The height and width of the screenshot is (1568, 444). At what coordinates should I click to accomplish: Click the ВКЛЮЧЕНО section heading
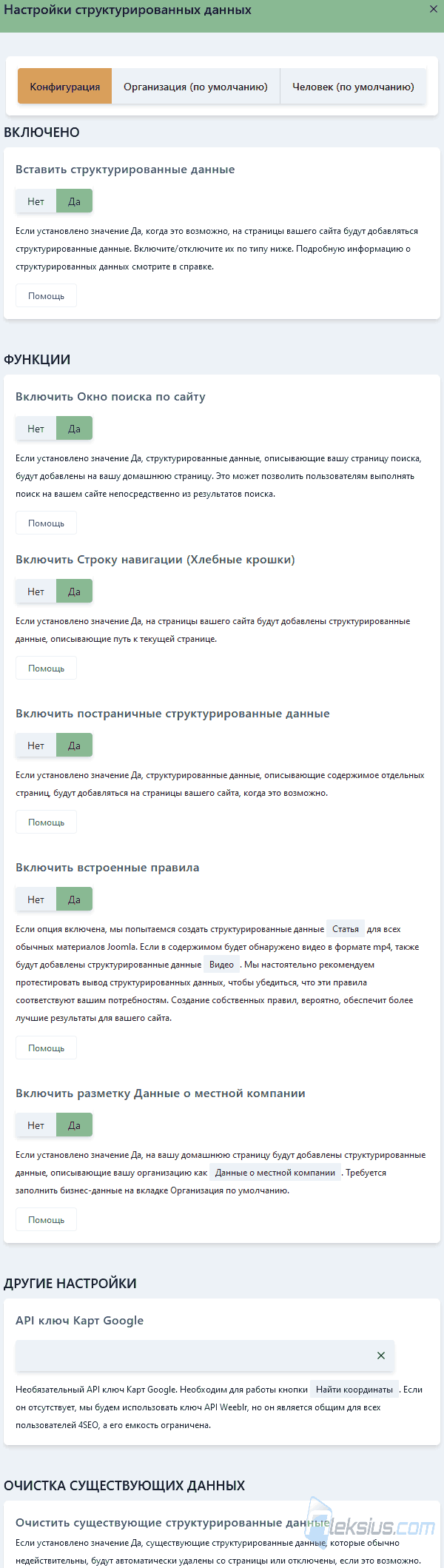pyautogui.click(x=41, y=133)
